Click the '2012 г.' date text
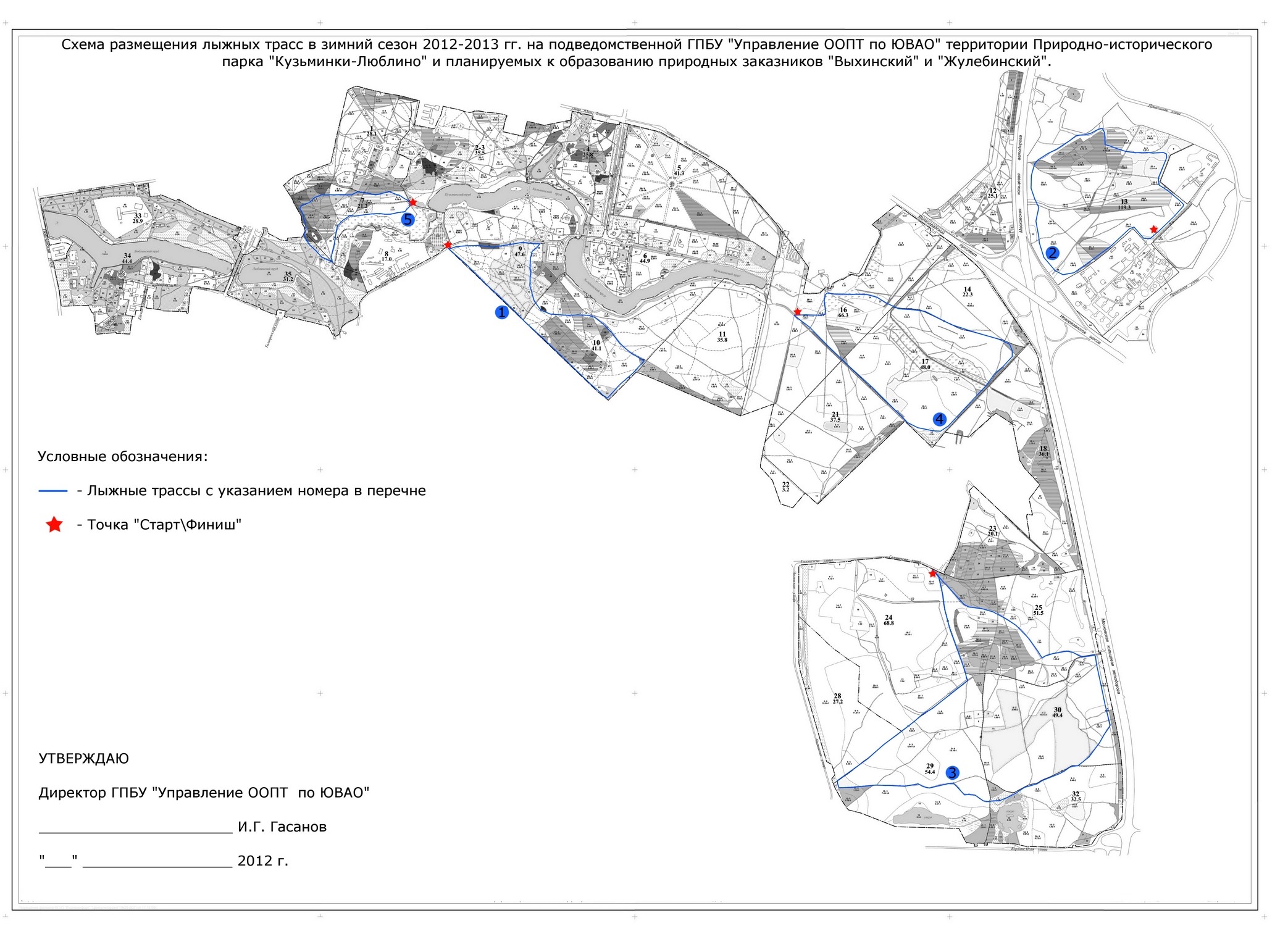This screenshot has width=1288, height=926. coord(263,861)
